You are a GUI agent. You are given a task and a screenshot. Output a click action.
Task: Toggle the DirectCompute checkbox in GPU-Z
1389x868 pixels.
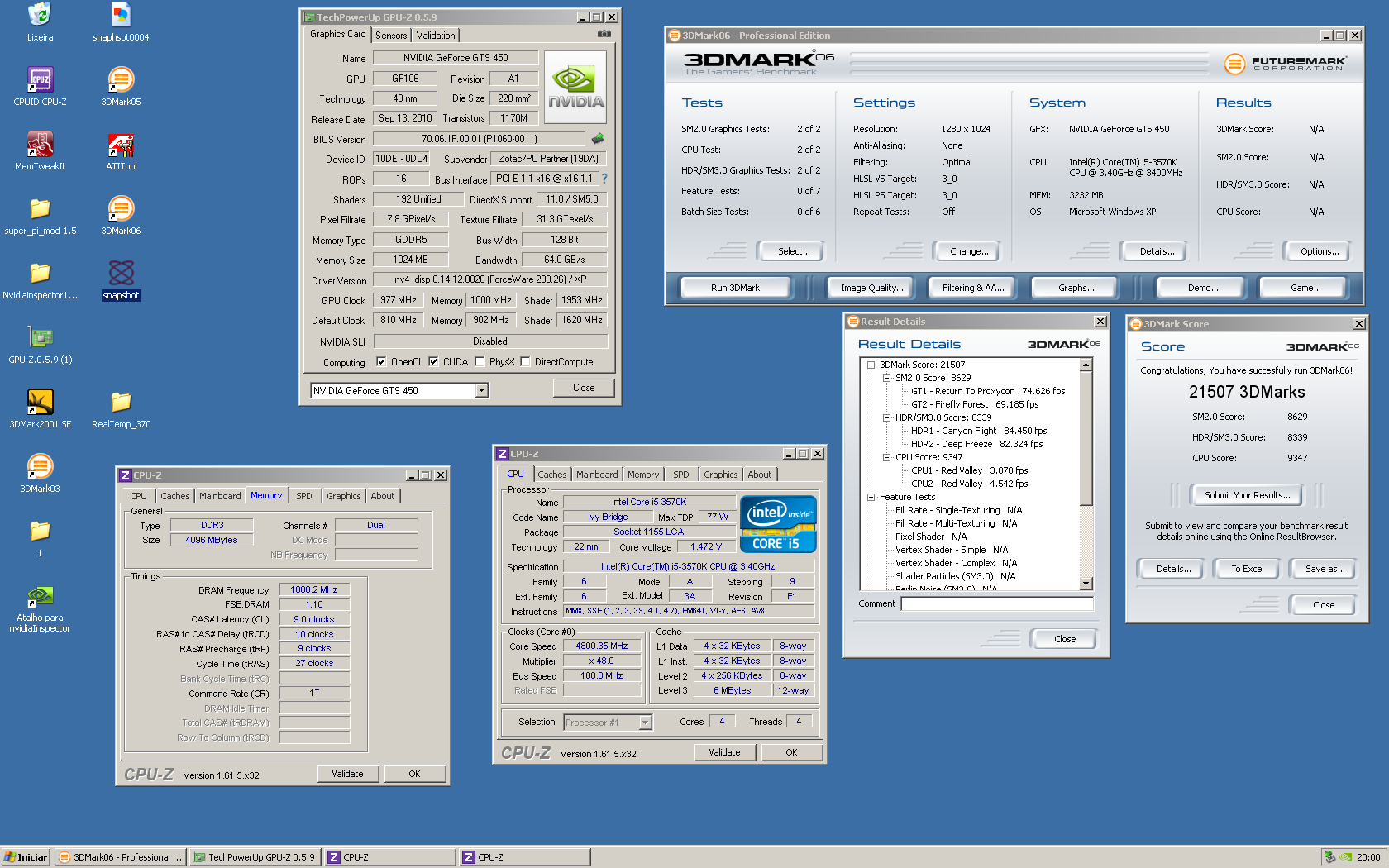(x=525, y=361)
